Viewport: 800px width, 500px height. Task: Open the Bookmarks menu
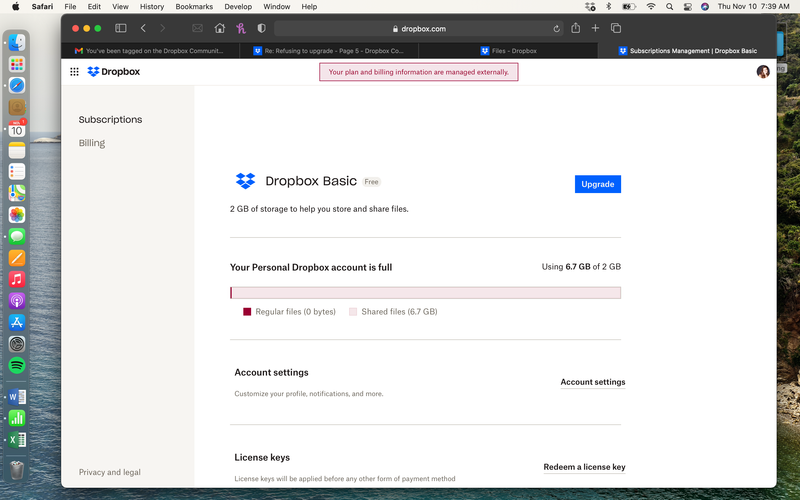click(194, 7)
